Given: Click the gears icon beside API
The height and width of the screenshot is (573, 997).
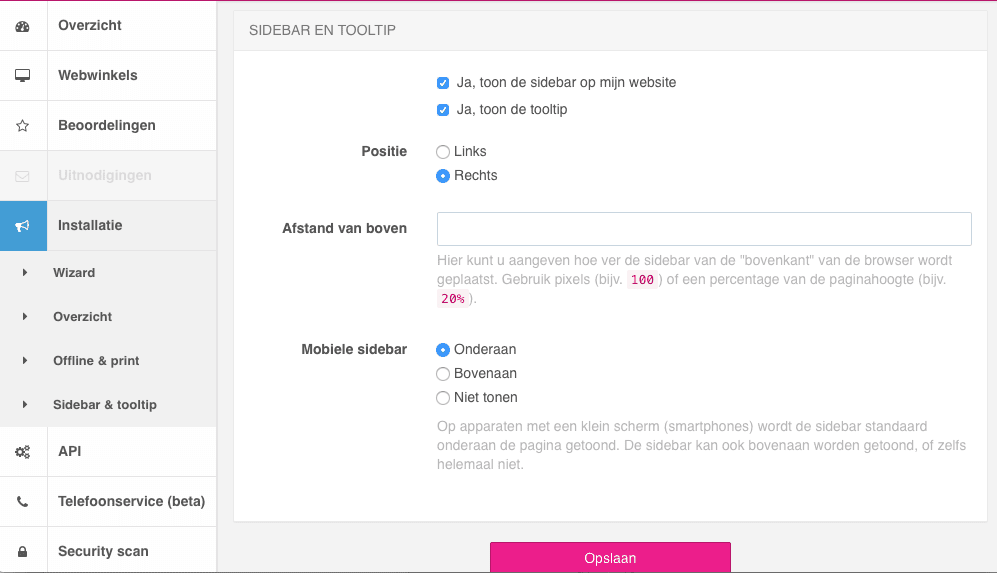Looking at the screenshot, I should (x=22, y=452).
